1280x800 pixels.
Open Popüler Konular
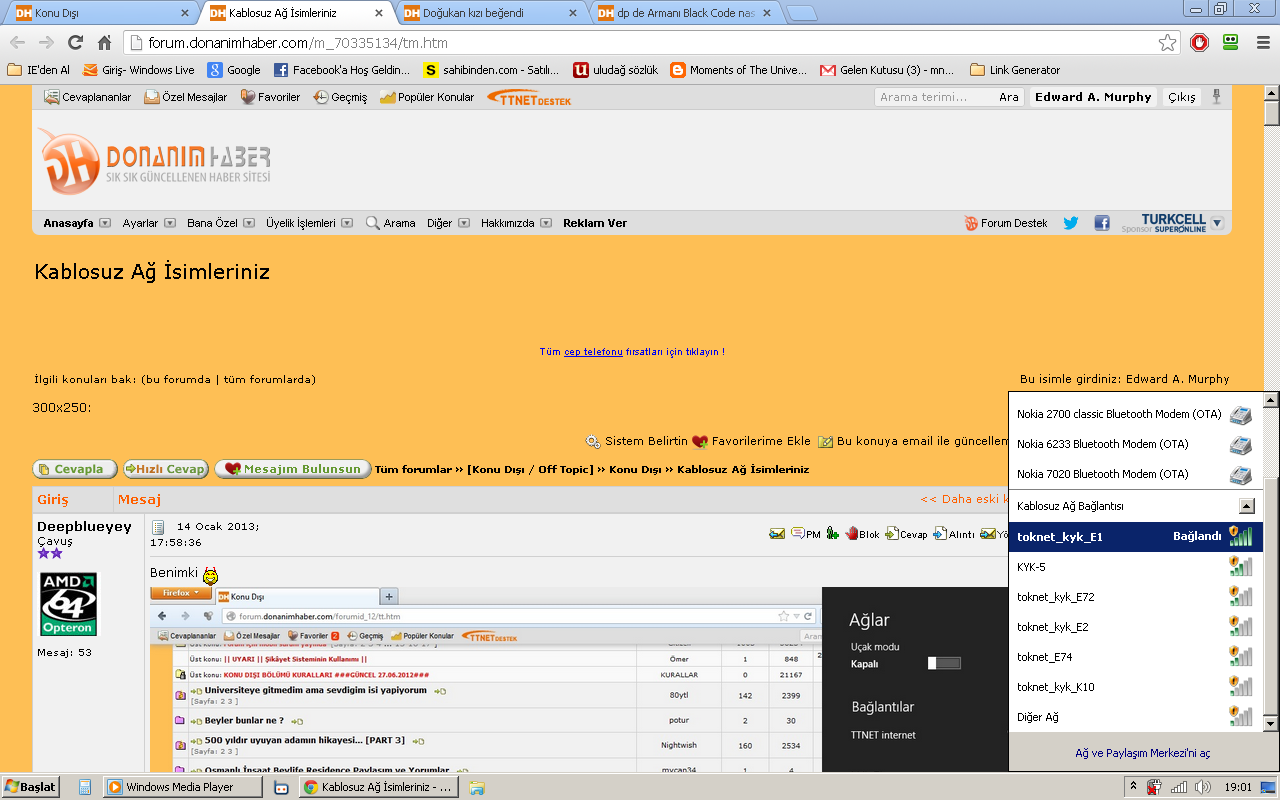click(x=427, y=97)
